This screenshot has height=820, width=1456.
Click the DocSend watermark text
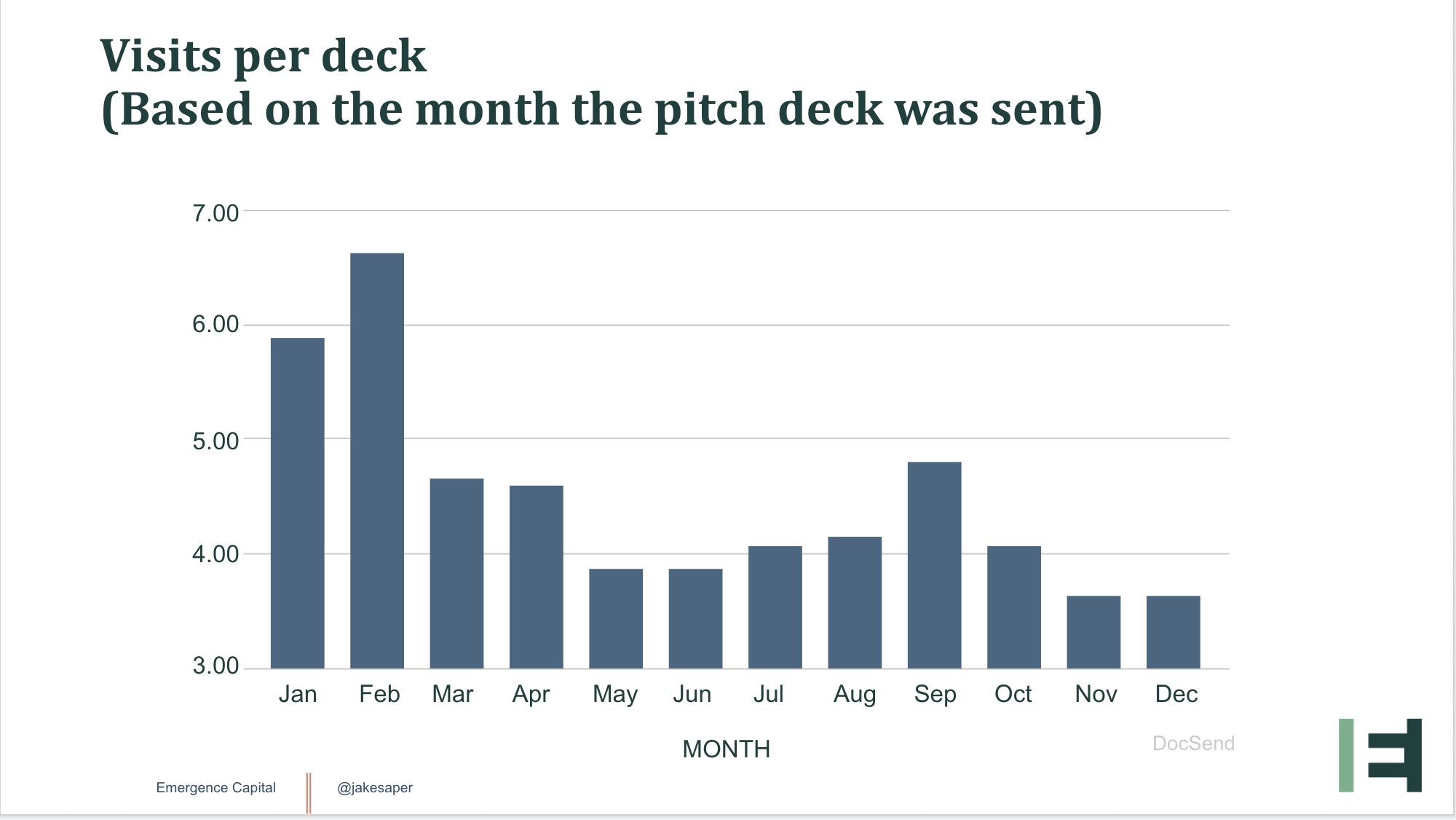1193,744
